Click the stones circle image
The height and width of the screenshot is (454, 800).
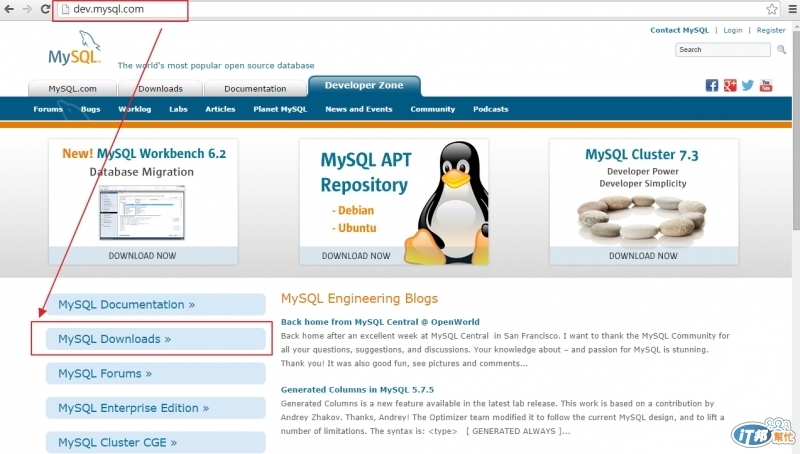(642, 218)
